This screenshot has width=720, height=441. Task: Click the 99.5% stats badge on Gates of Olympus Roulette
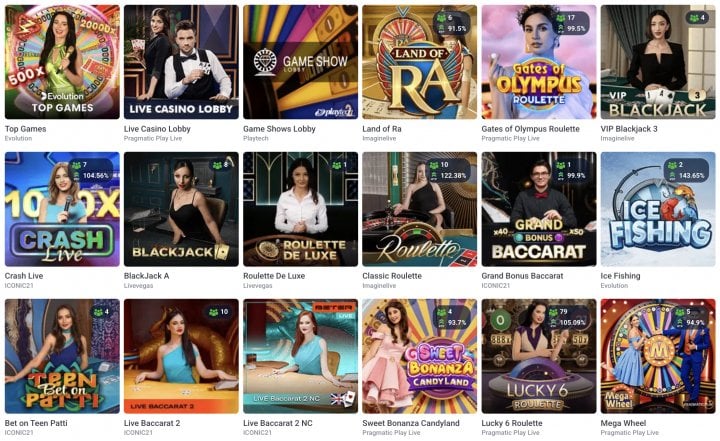point(571,23)
